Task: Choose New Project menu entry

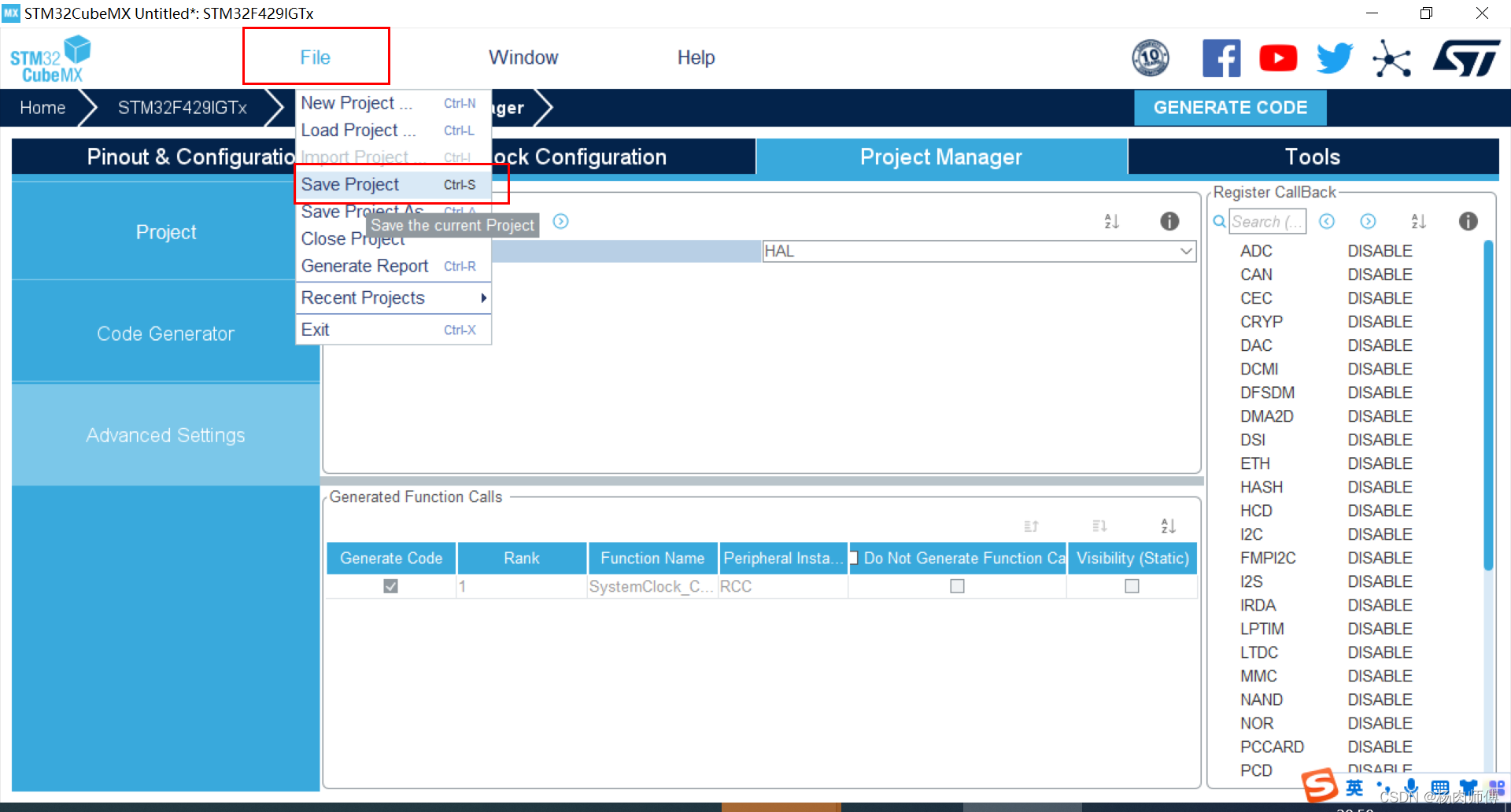Action: 393,103
